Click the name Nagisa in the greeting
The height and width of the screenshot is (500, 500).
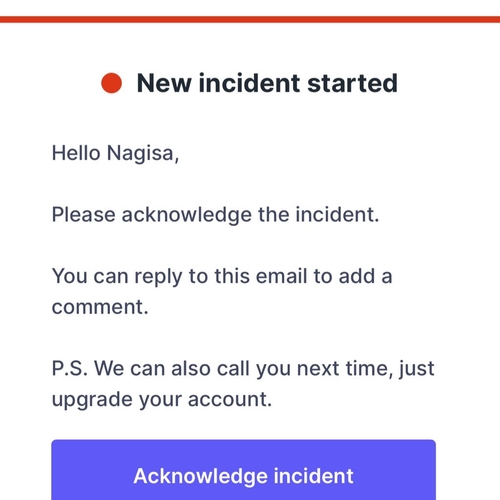pos(143,154)
